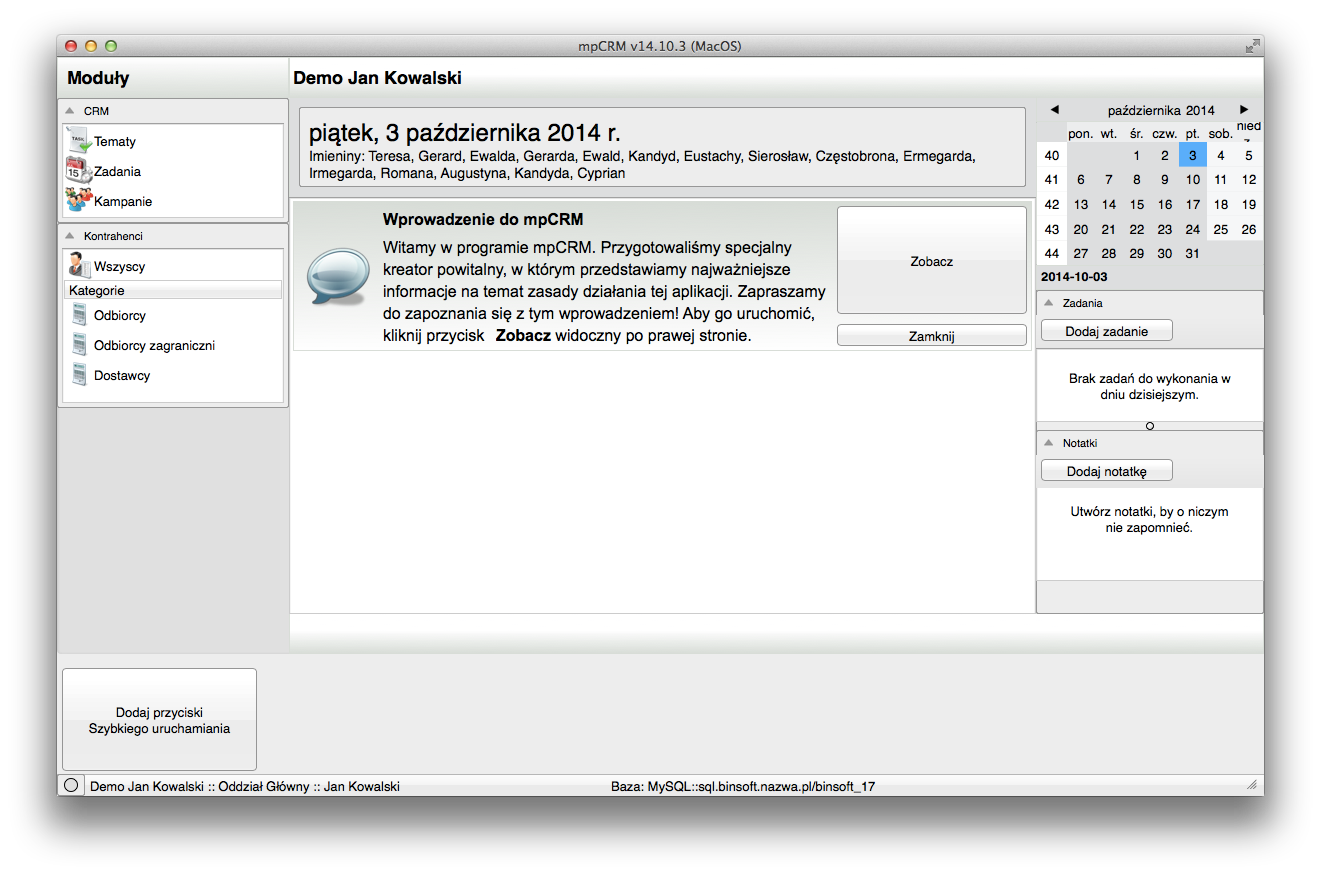Select the Kampanie module label

click(123, 202)
